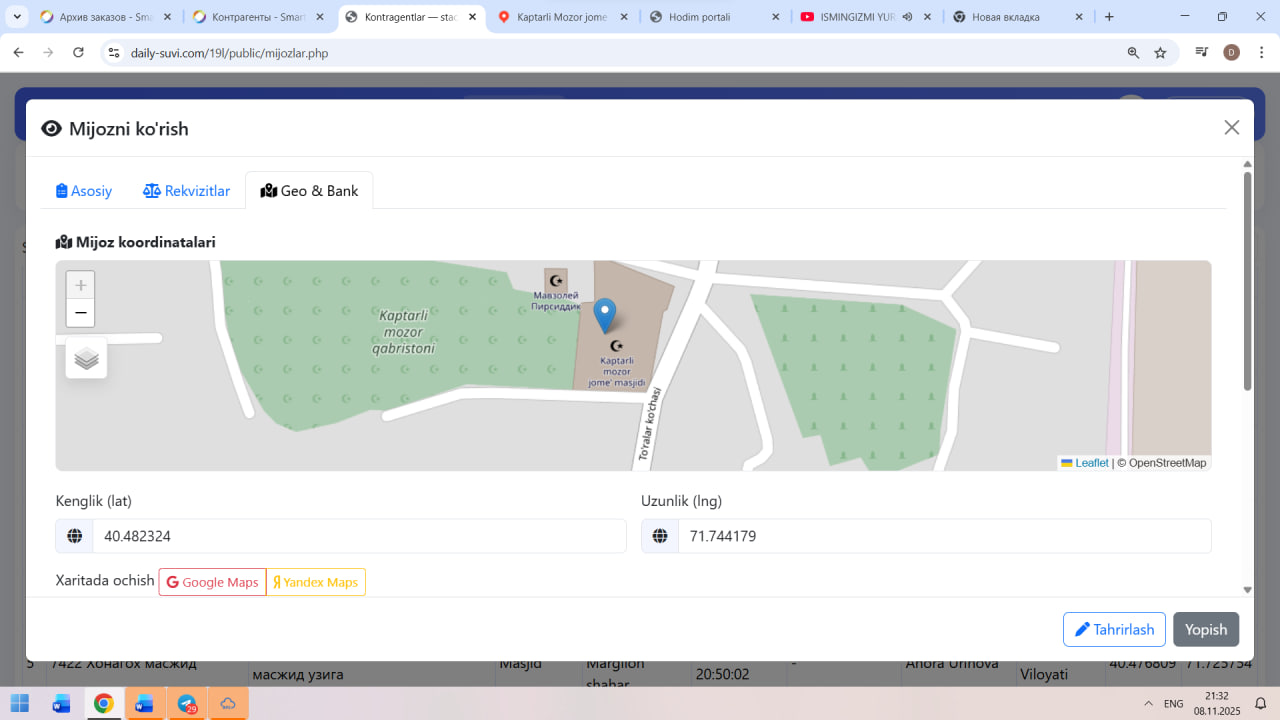Click the scroll down arrow in dialog

(x=1247, y=590)
